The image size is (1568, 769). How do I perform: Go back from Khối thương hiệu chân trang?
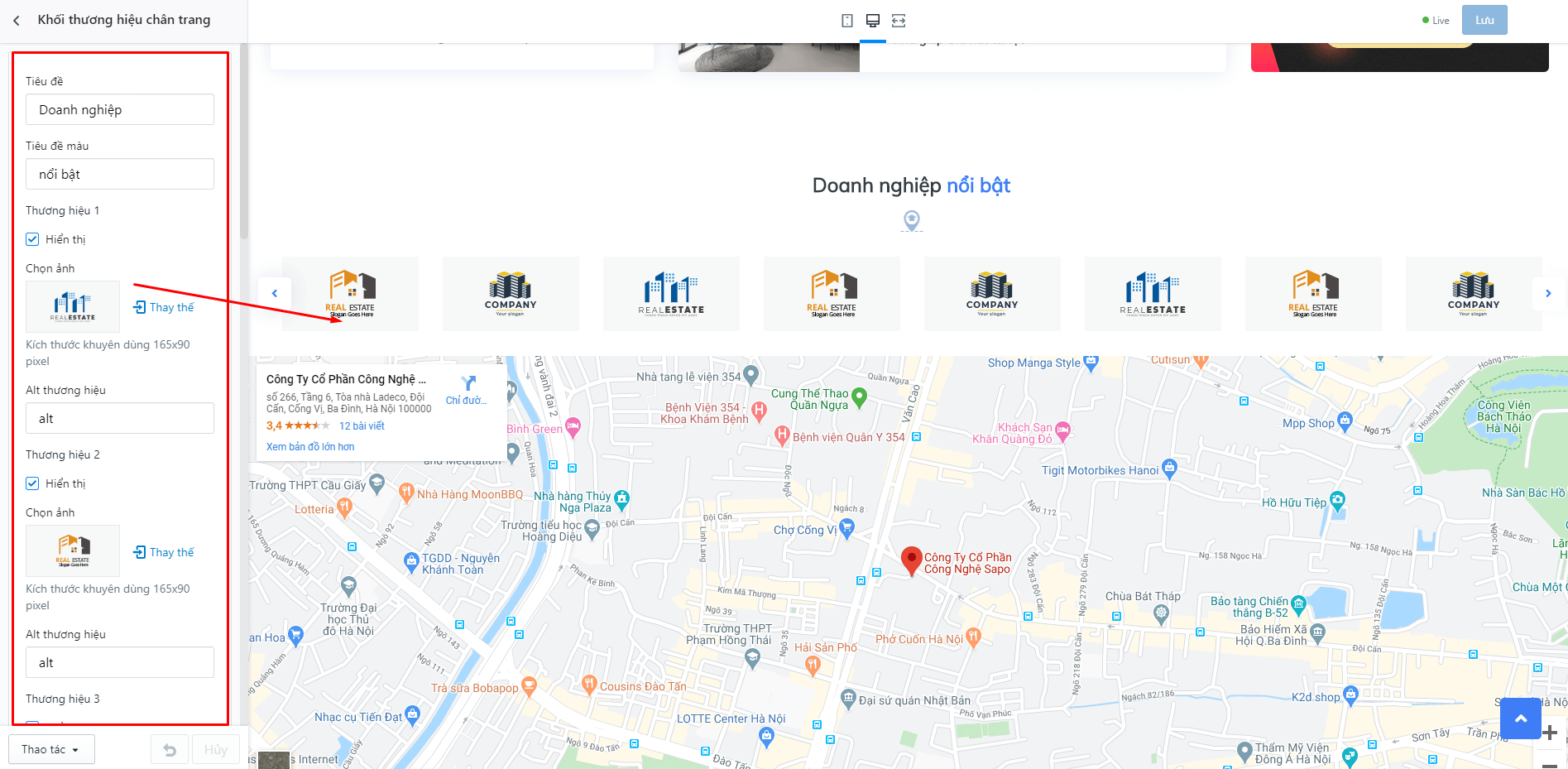17,21
